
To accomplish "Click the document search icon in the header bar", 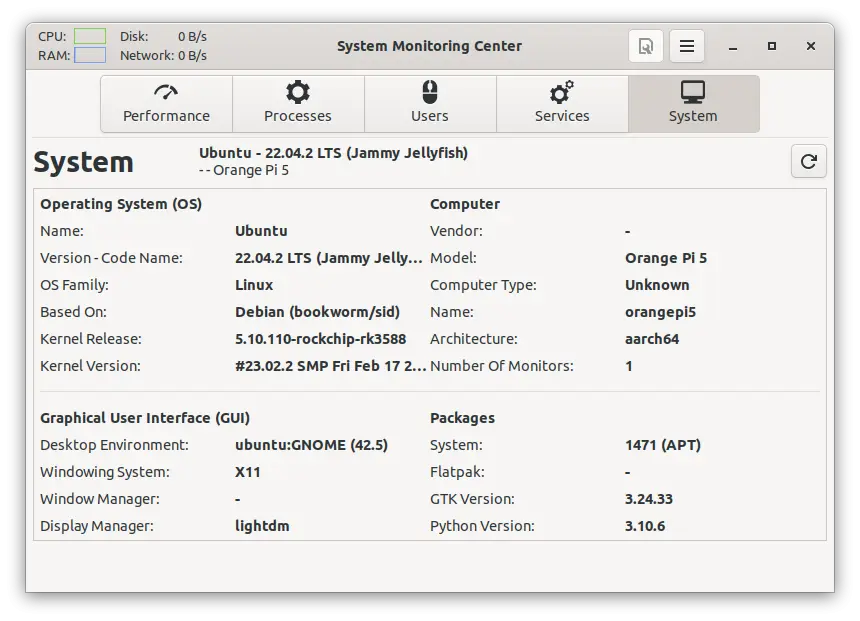I will click(646, 46).
